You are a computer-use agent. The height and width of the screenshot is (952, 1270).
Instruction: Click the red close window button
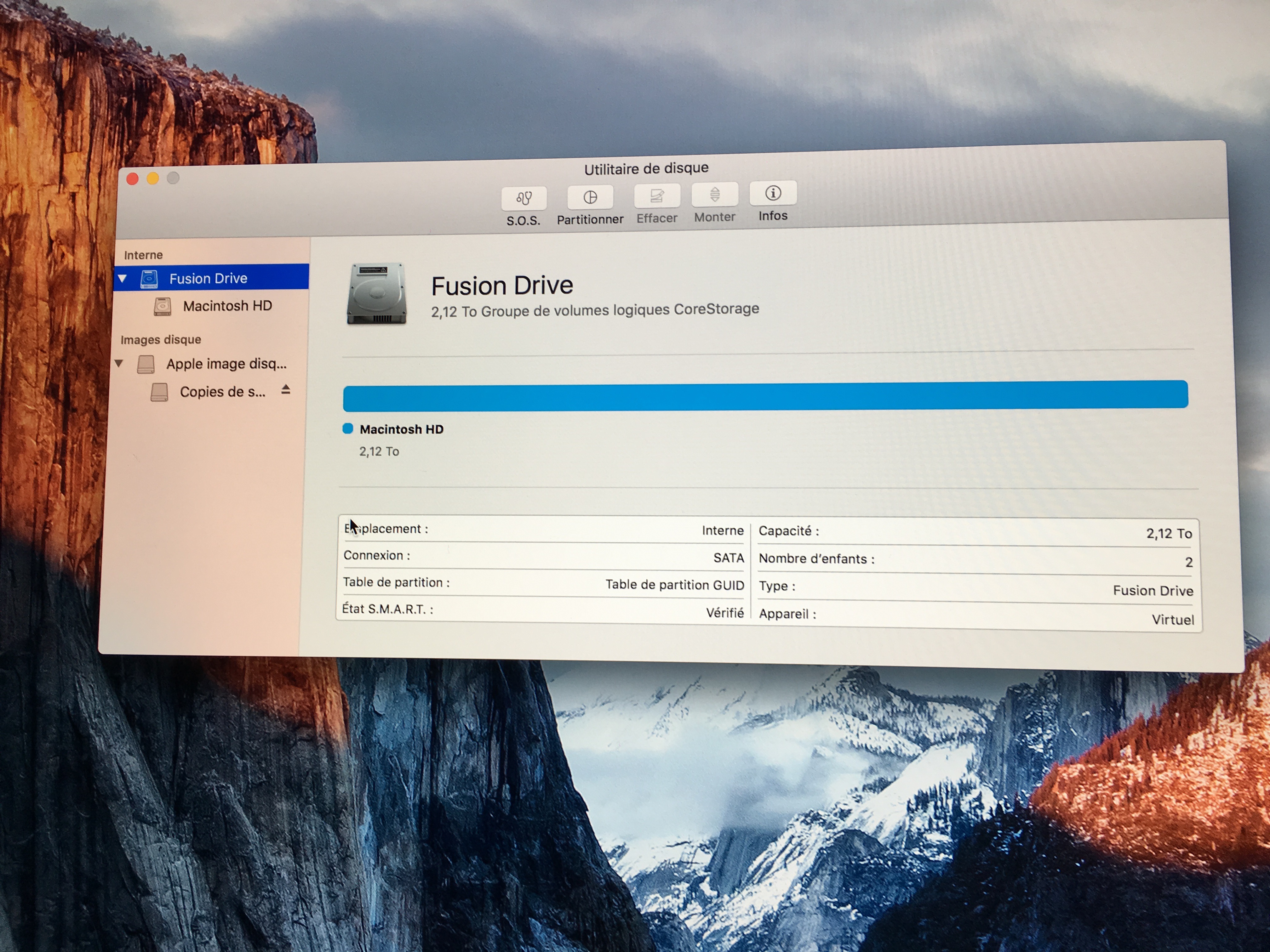(x=133, y=180)
